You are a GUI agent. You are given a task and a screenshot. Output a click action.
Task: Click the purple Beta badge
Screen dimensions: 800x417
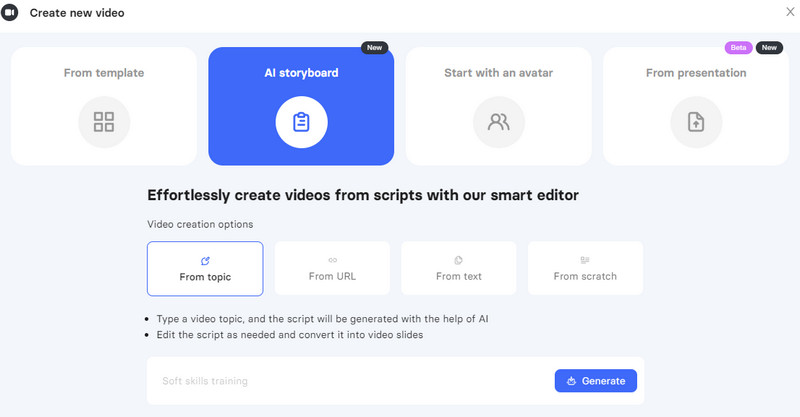738,47
